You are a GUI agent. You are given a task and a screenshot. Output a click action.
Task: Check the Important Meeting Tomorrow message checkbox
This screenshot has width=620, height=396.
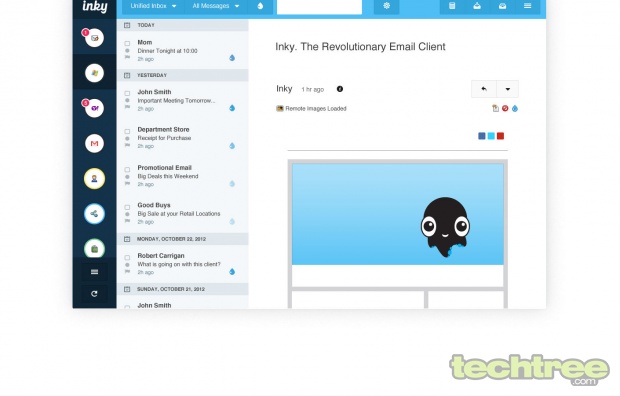pos(127,93)
